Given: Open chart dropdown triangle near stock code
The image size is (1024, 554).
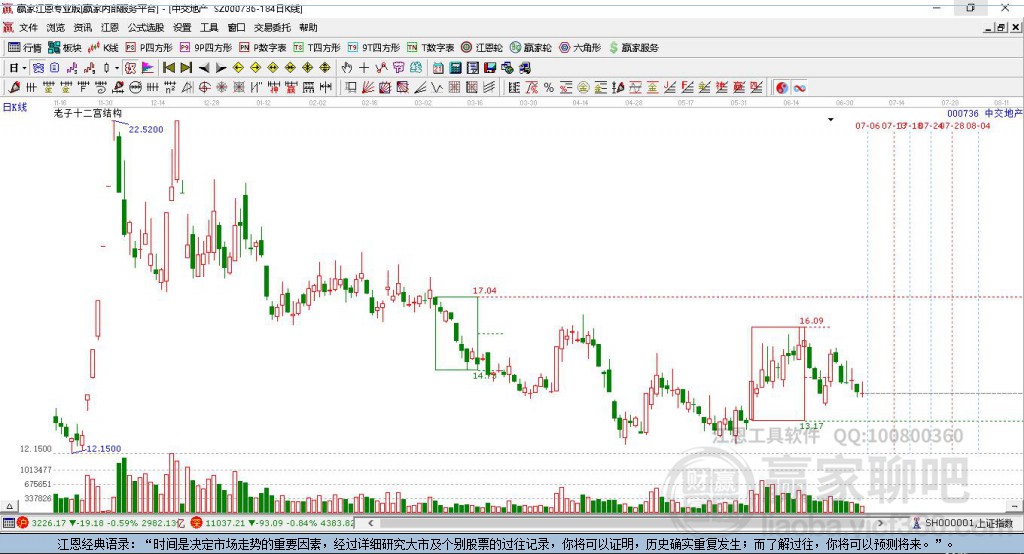Looking at the screenshot, I should click(x=831, y=120).
